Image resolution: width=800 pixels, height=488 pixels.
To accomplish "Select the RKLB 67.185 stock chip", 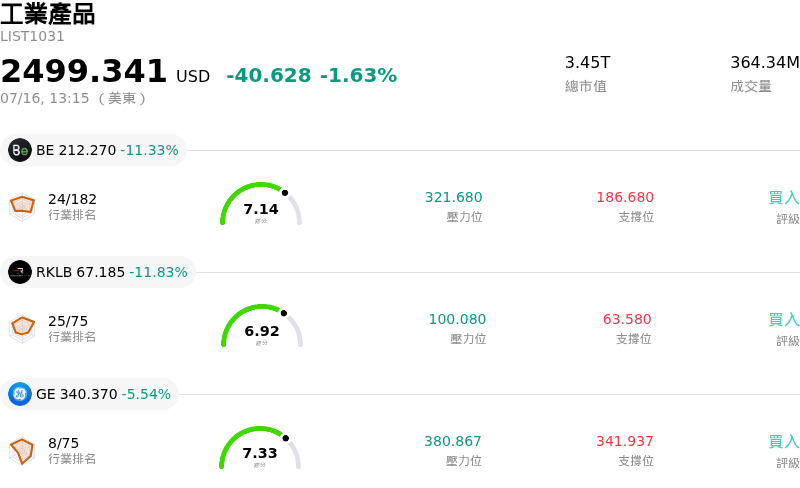I will 98,272.
